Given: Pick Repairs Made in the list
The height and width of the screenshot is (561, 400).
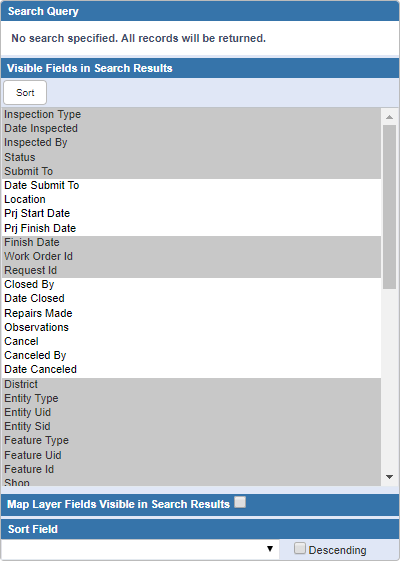Looking at the screenshot, I should (191, 313).
